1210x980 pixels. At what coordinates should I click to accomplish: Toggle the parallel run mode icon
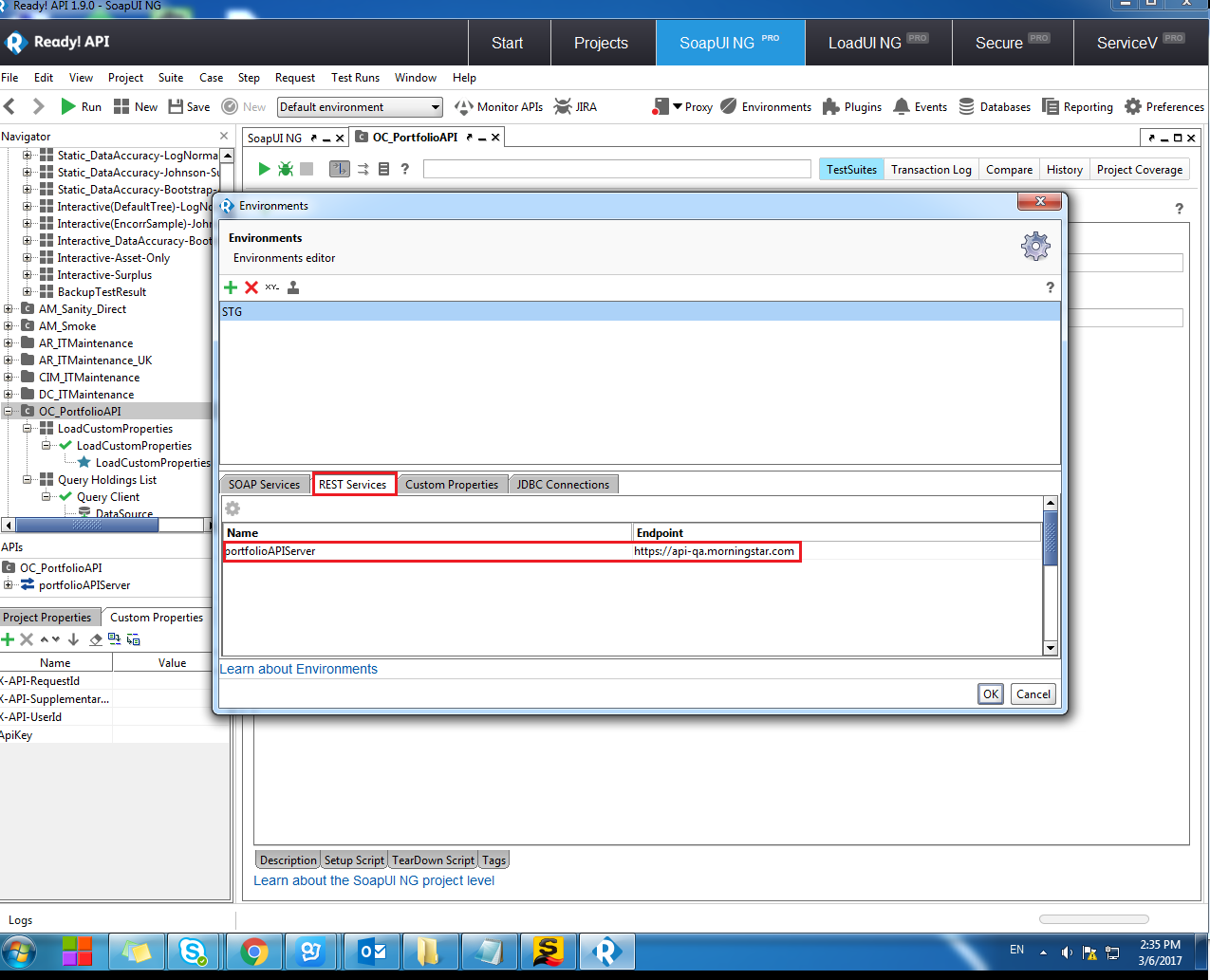363,169
